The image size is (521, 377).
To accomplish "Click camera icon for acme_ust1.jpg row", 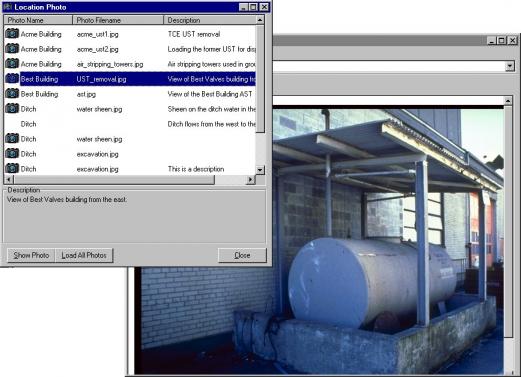I will tap(12, 34).
